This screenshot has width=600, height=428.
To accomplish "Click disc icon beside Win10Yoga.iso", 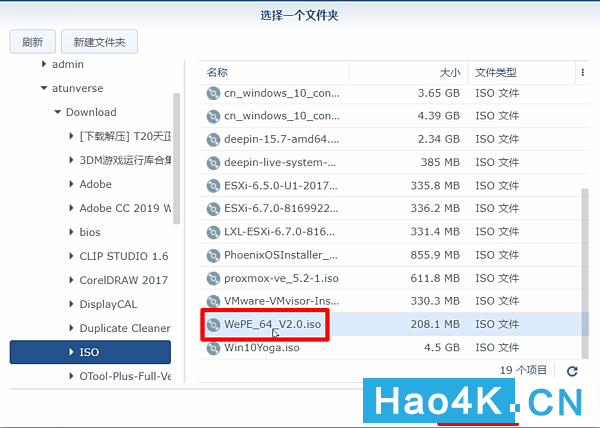I will tap(213, 348).
